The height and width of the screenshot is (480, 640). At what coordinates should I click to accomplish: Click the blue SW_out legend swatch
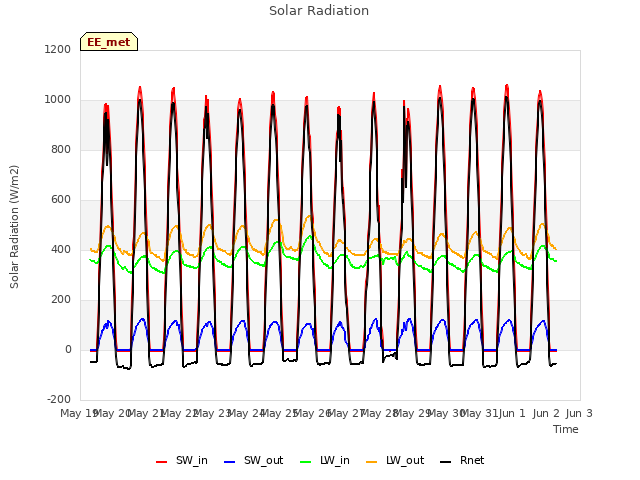click(x=230, y=462)
